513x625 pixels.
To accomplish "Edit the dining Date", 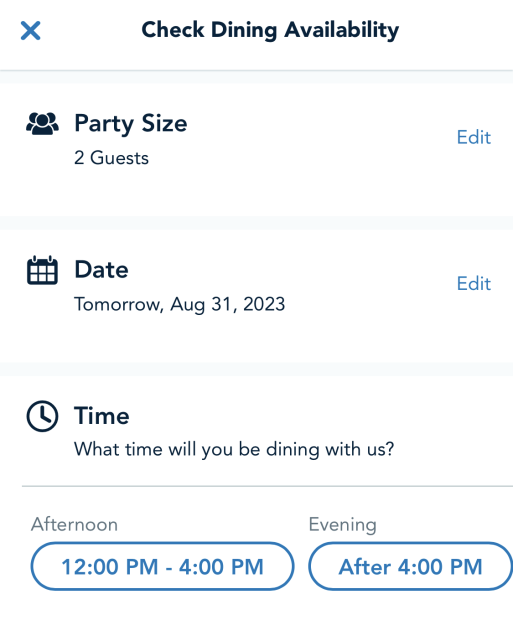I will pyautogui.click(x=474, y=283).
